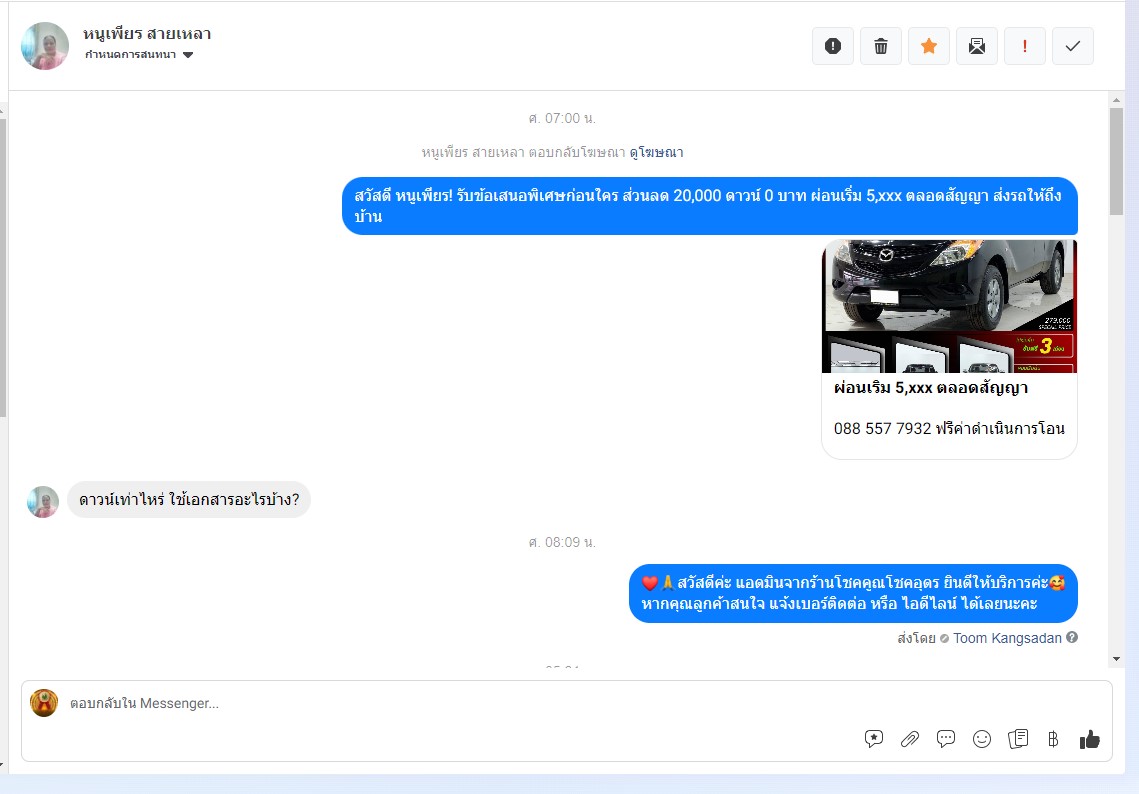Open the speech bubble quick reply icon
This screenshot has height=794, width=1139.
[946, 740]
